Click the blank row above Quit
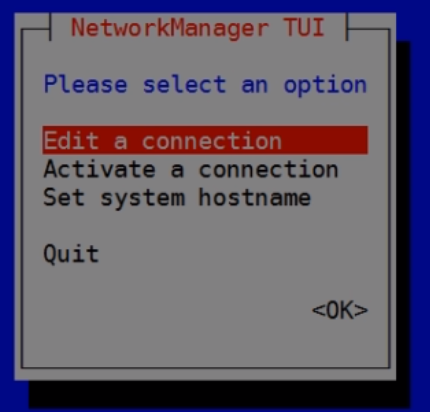 point(205,226)
